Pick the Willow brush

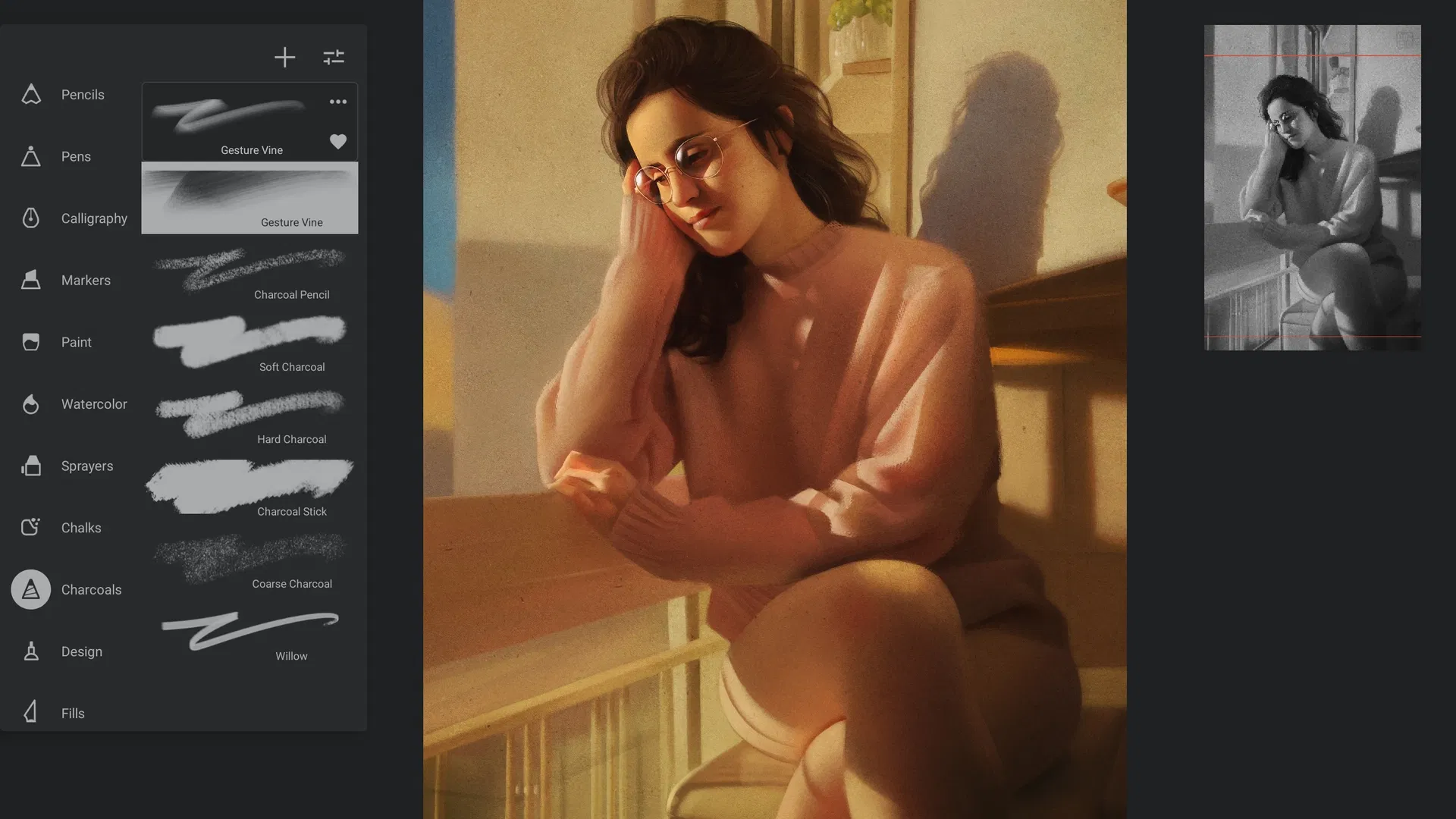[x=249, y=632]
